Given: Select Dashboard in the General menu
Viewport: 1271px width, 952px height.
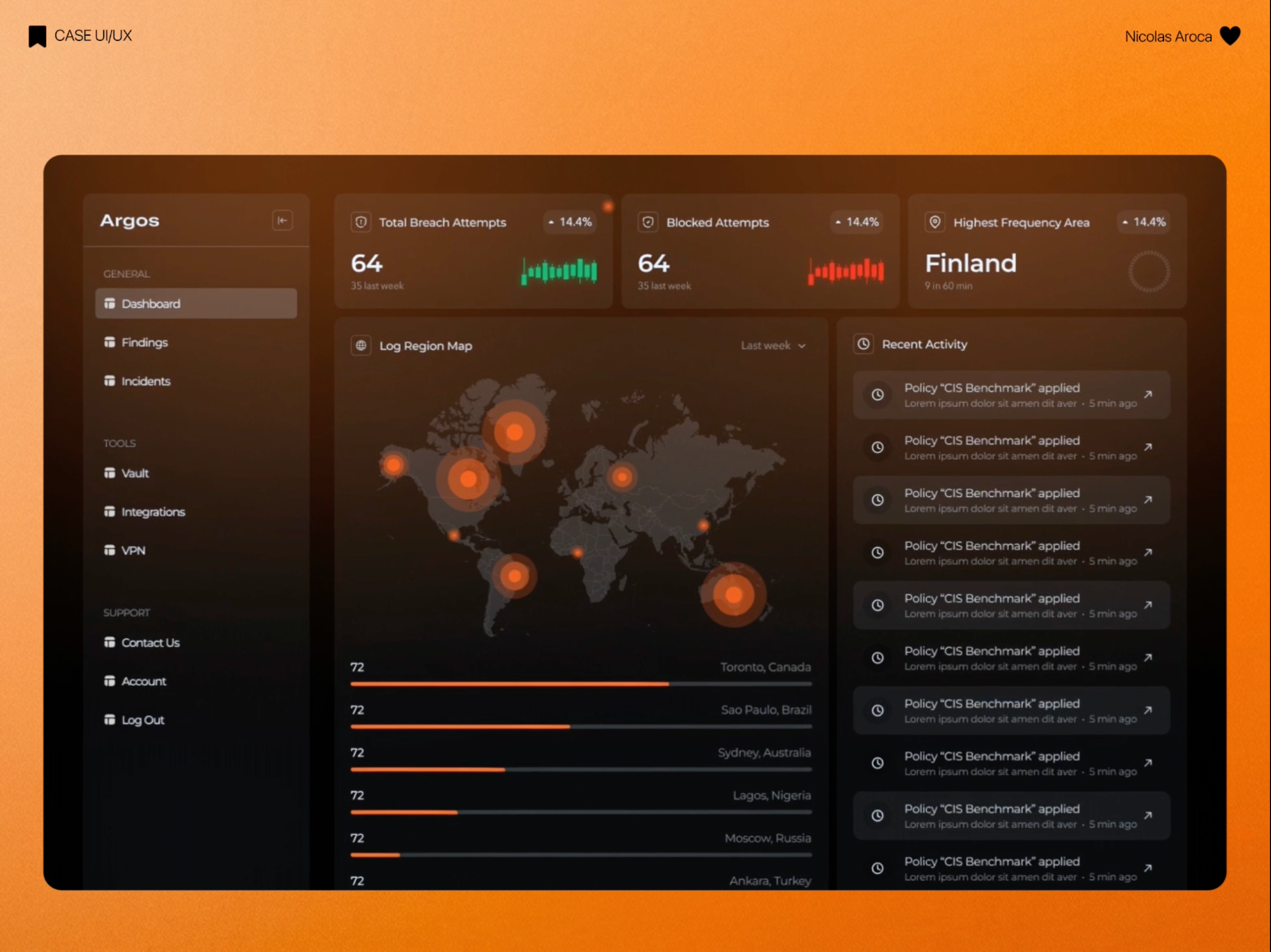Looking at the screenshot, I should 150,303.
